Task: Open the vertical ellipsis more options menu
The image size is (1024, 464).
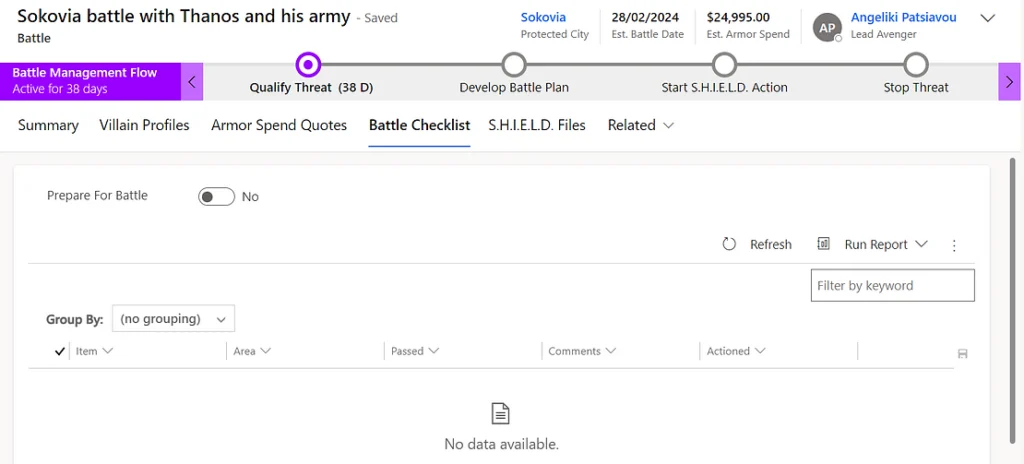Action: click(954, 245)
